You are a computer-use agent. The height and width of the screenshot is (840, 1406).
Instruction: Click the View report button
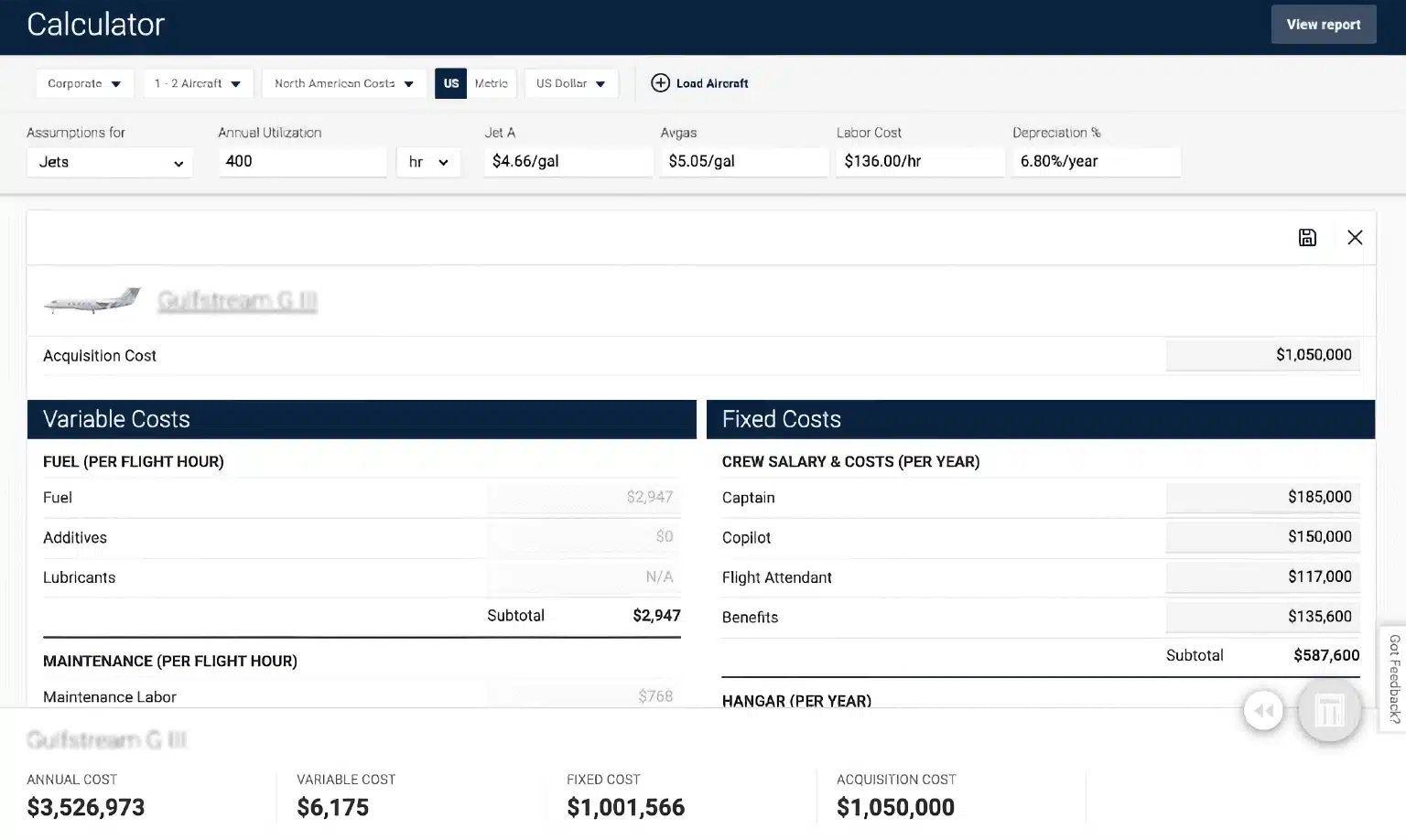click(1323, 25)
